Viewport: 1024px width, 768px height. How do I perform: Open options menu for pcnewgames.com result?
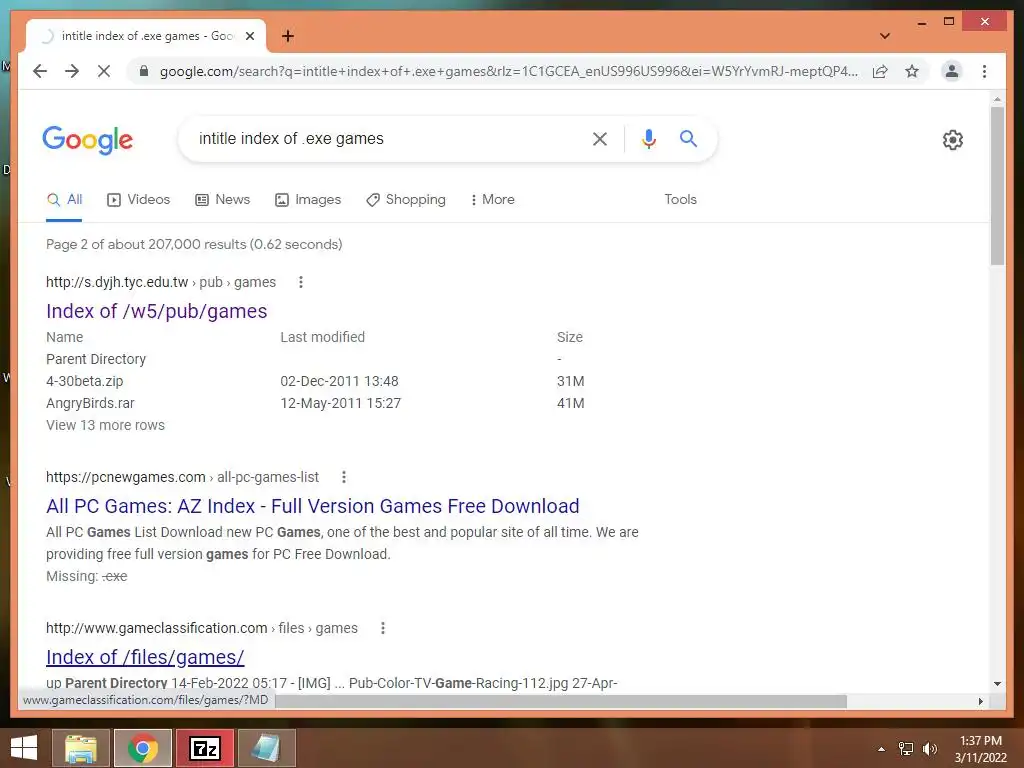pyautogui.click(x=344, y=477)
